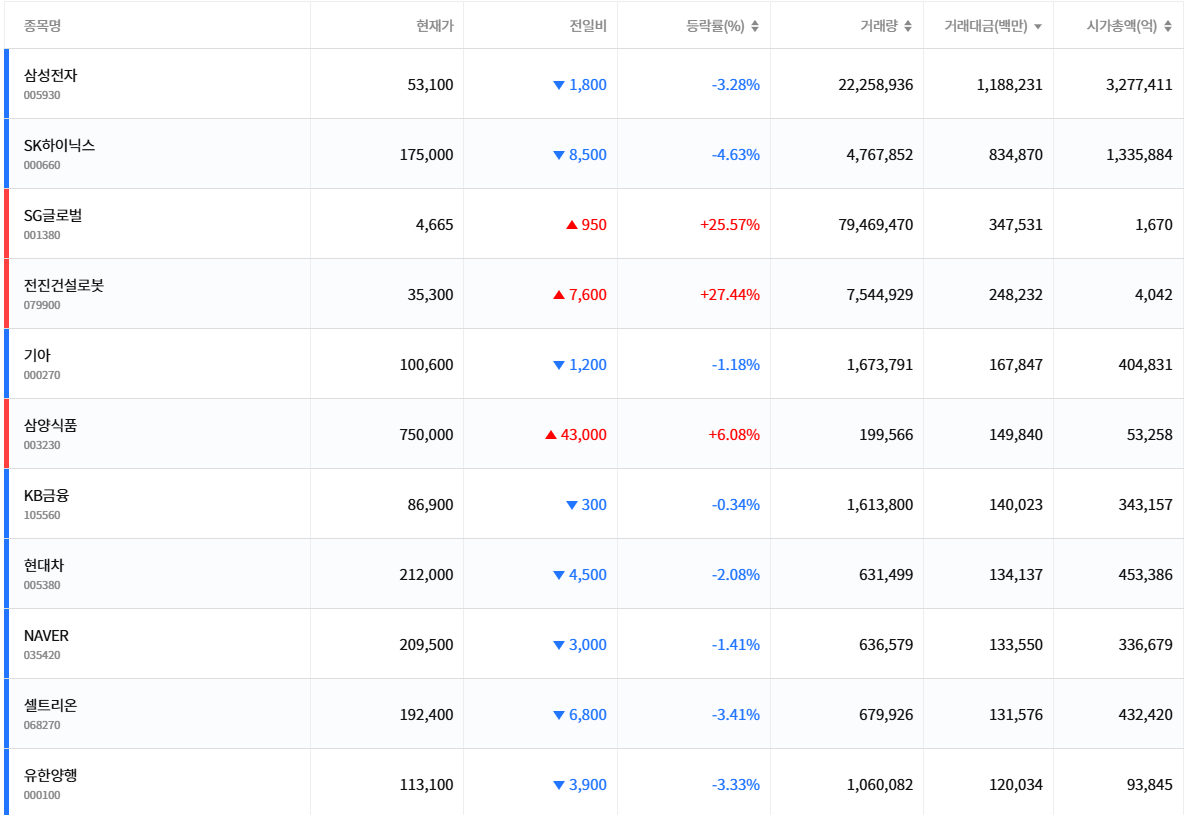Image resolution: width=1191 pixels, height=815 pixels.
Task: Click trading value 131,576
Action: pos(1016,714)
